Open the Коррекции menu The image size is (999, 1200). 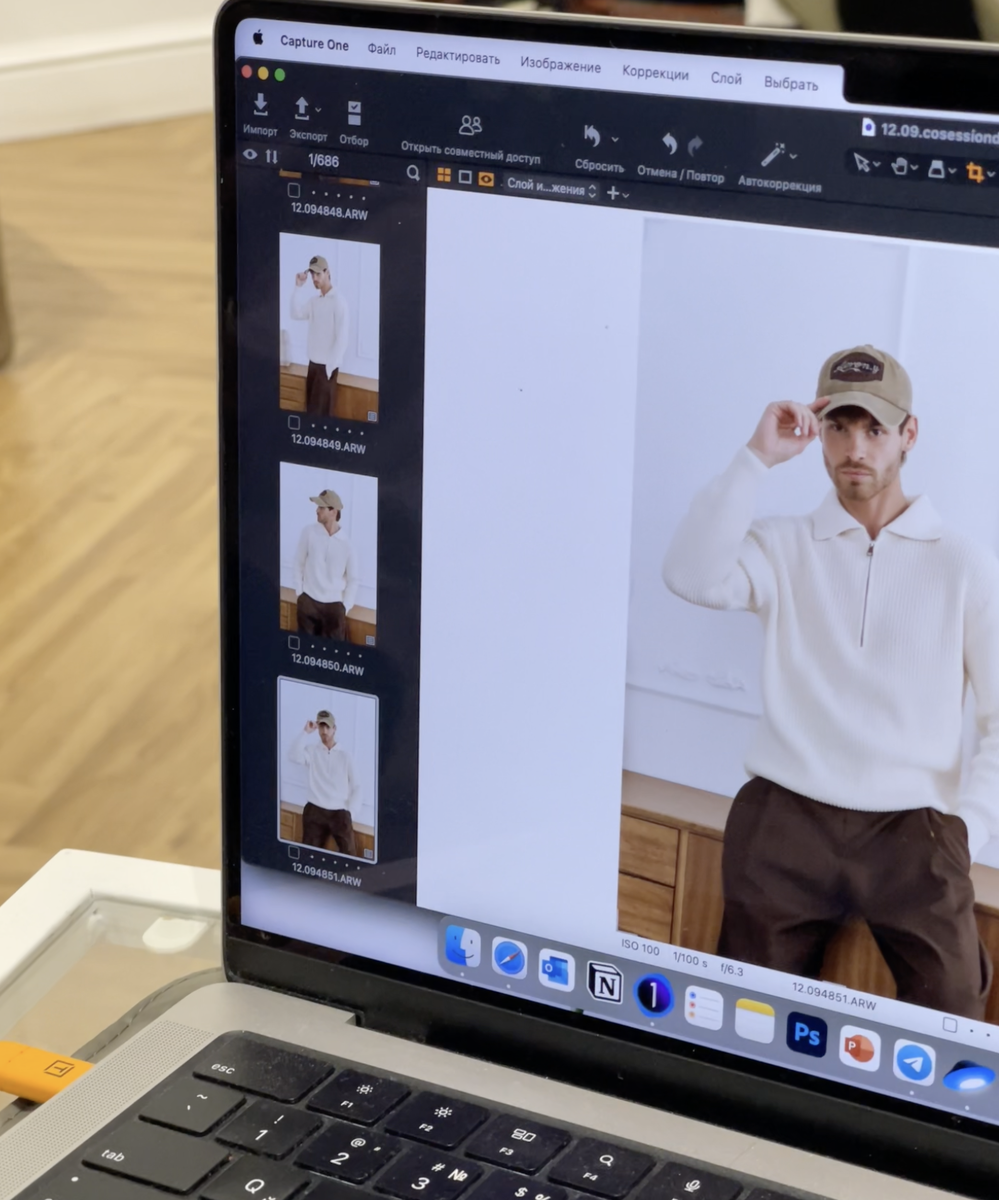(x=655, y=73)
